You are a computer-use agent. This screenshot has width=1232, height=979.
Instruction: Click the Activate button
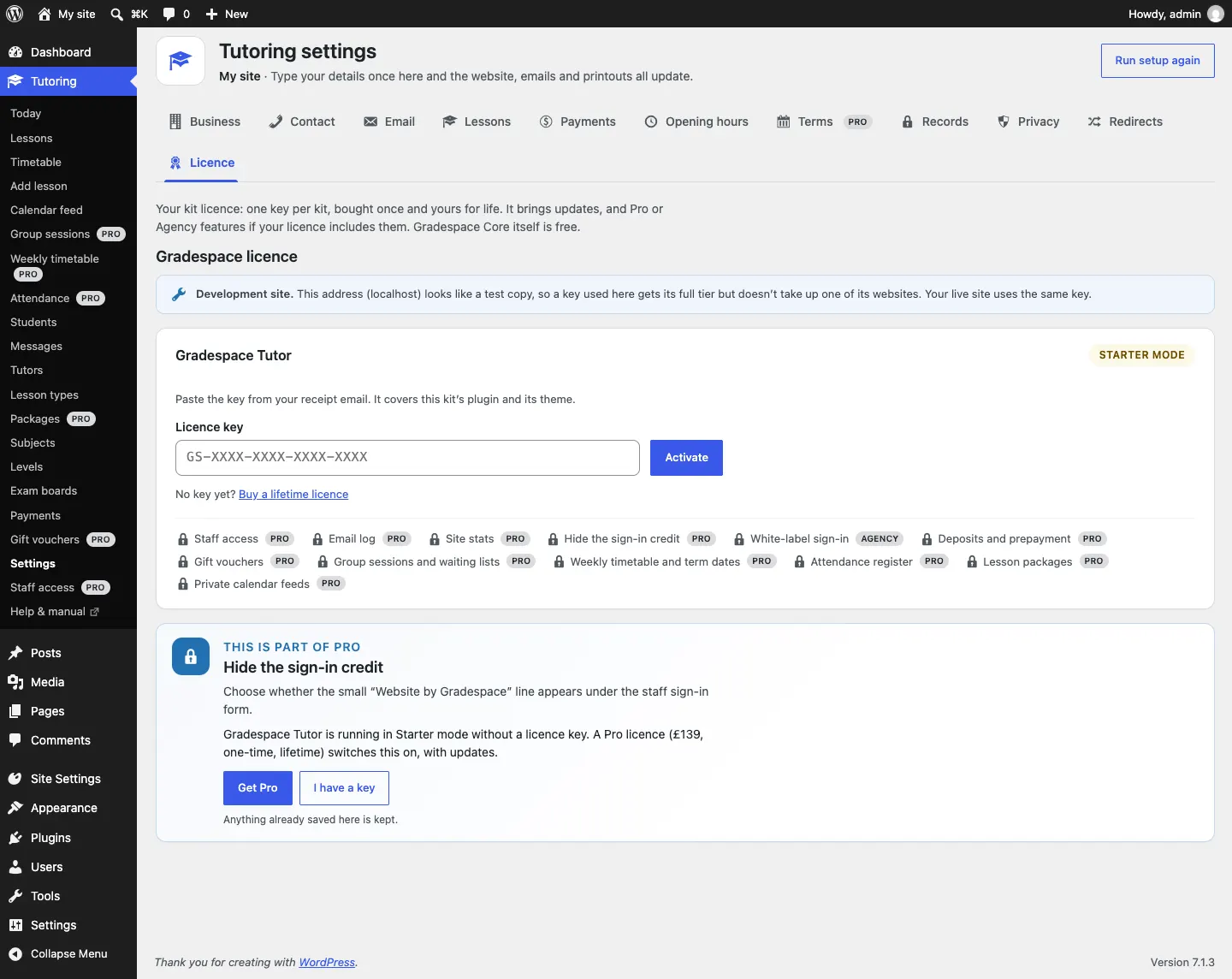(686, 458)
